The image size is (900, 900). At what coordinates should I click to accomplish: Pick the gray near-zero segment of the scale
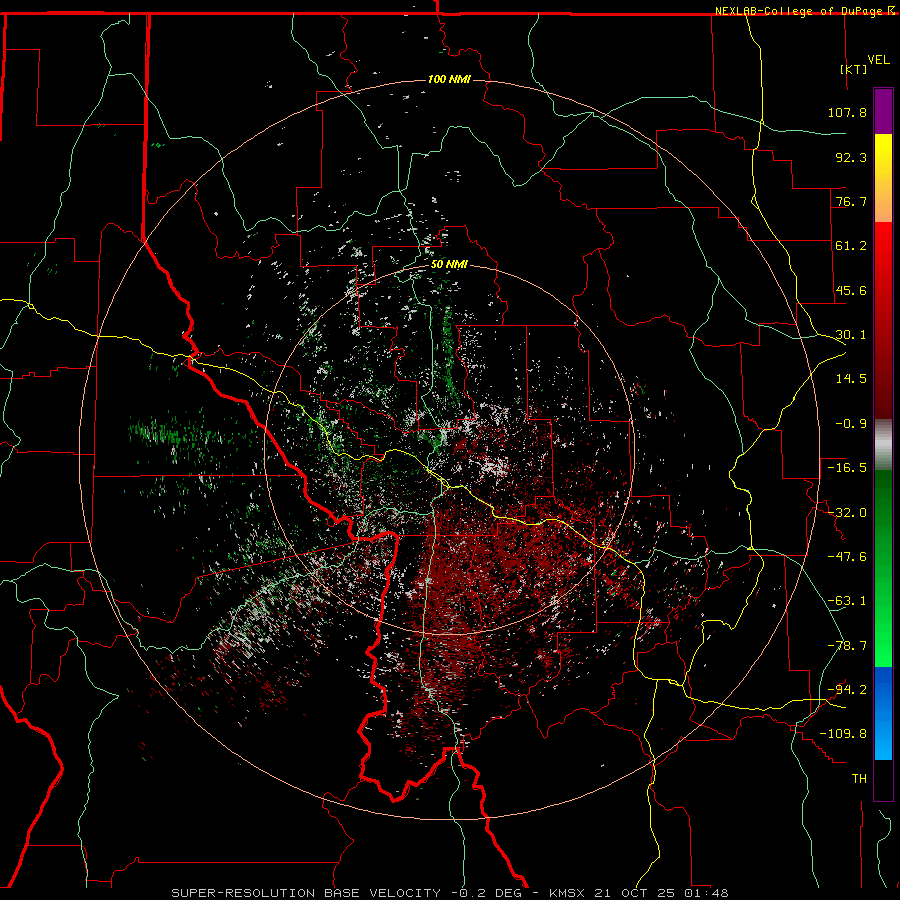[883, 445]
